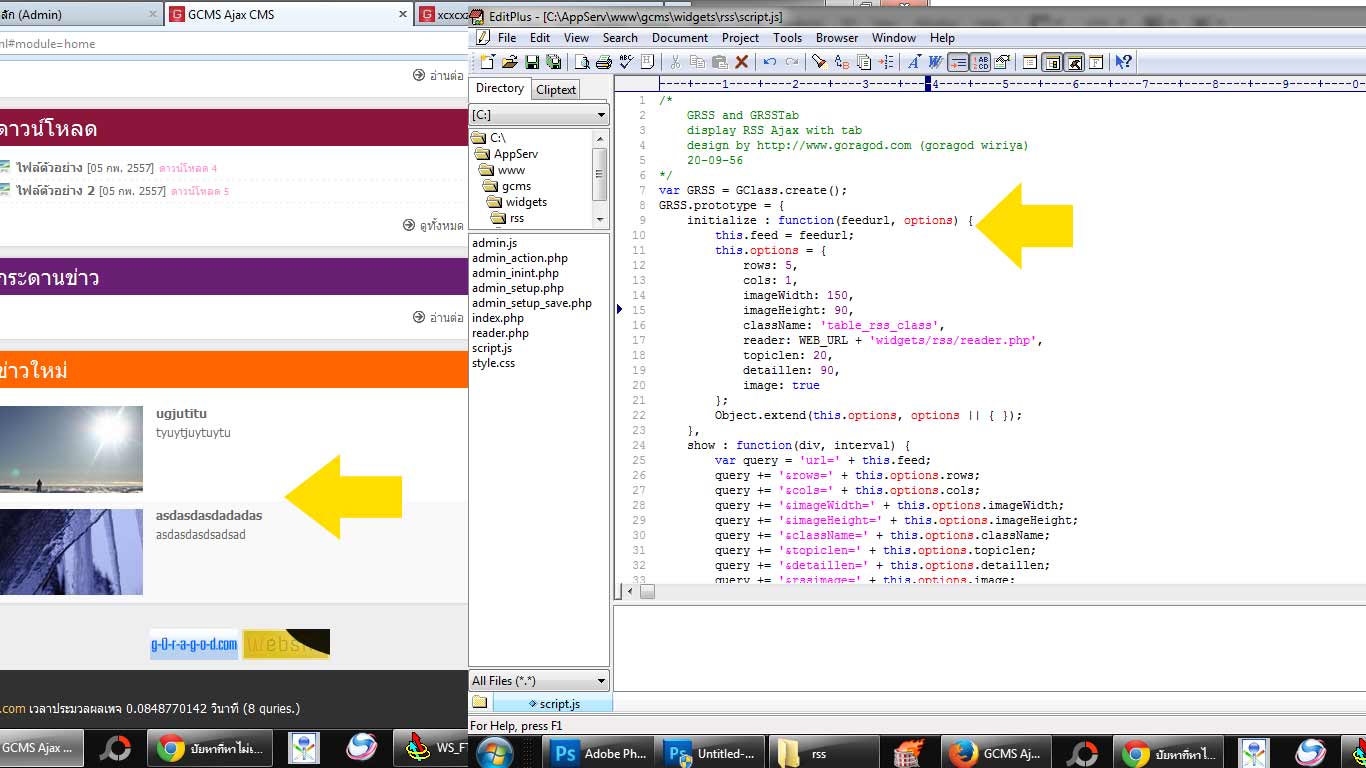Click the g-o-r-a-g-o-d.com banner

click(194, 644)
